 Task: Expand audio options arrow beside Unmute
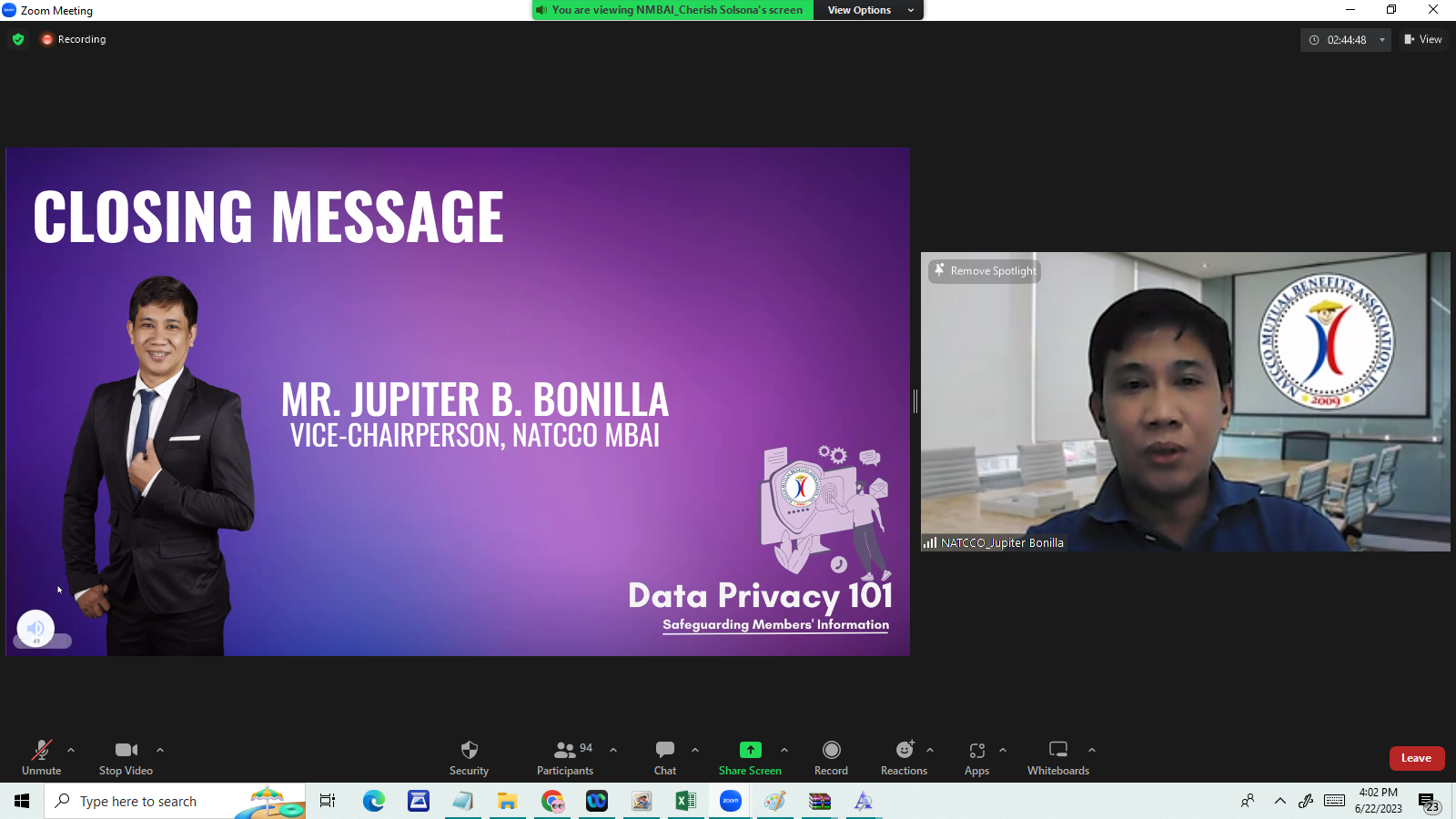pyautogui.click(x=71, y=750)
